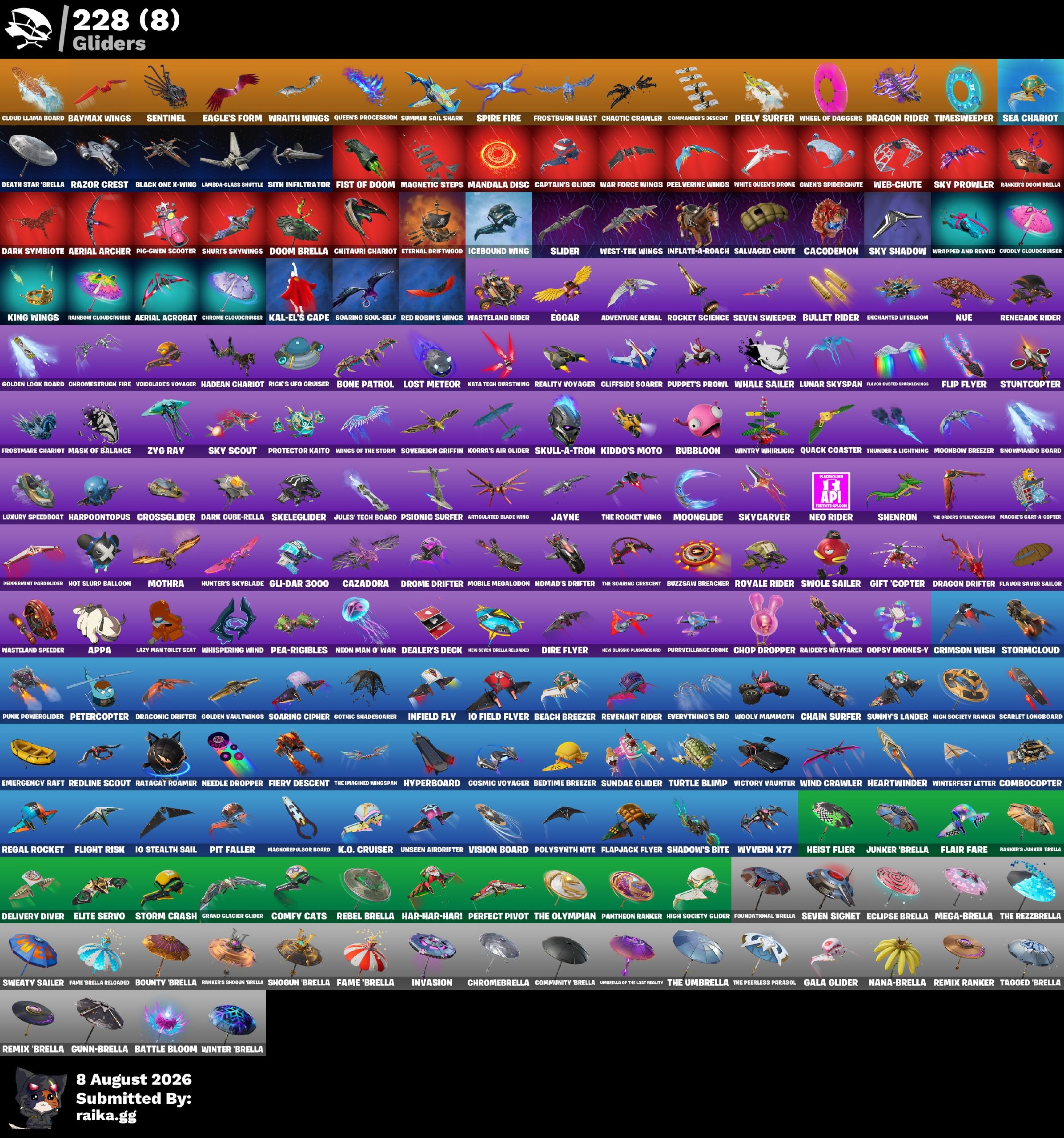Viewport: 1064px width, 1138px height.
Task: Choose the Petercopter glider icon
Action: pyautogui.click(x=100, y=690)
